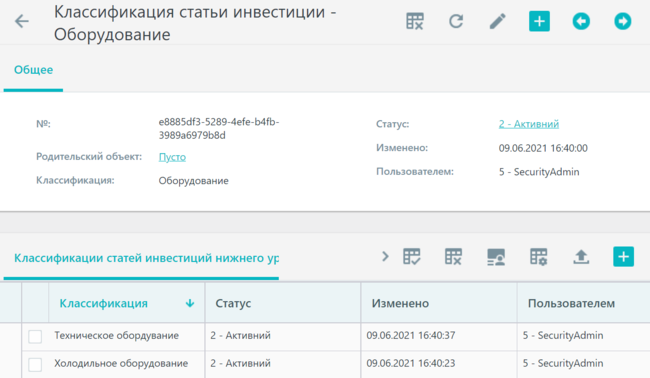This screenshot has height=378, width=650.
Task: Tick checkbox for Техническое оборудвание row
Action: tap(35, 336)
